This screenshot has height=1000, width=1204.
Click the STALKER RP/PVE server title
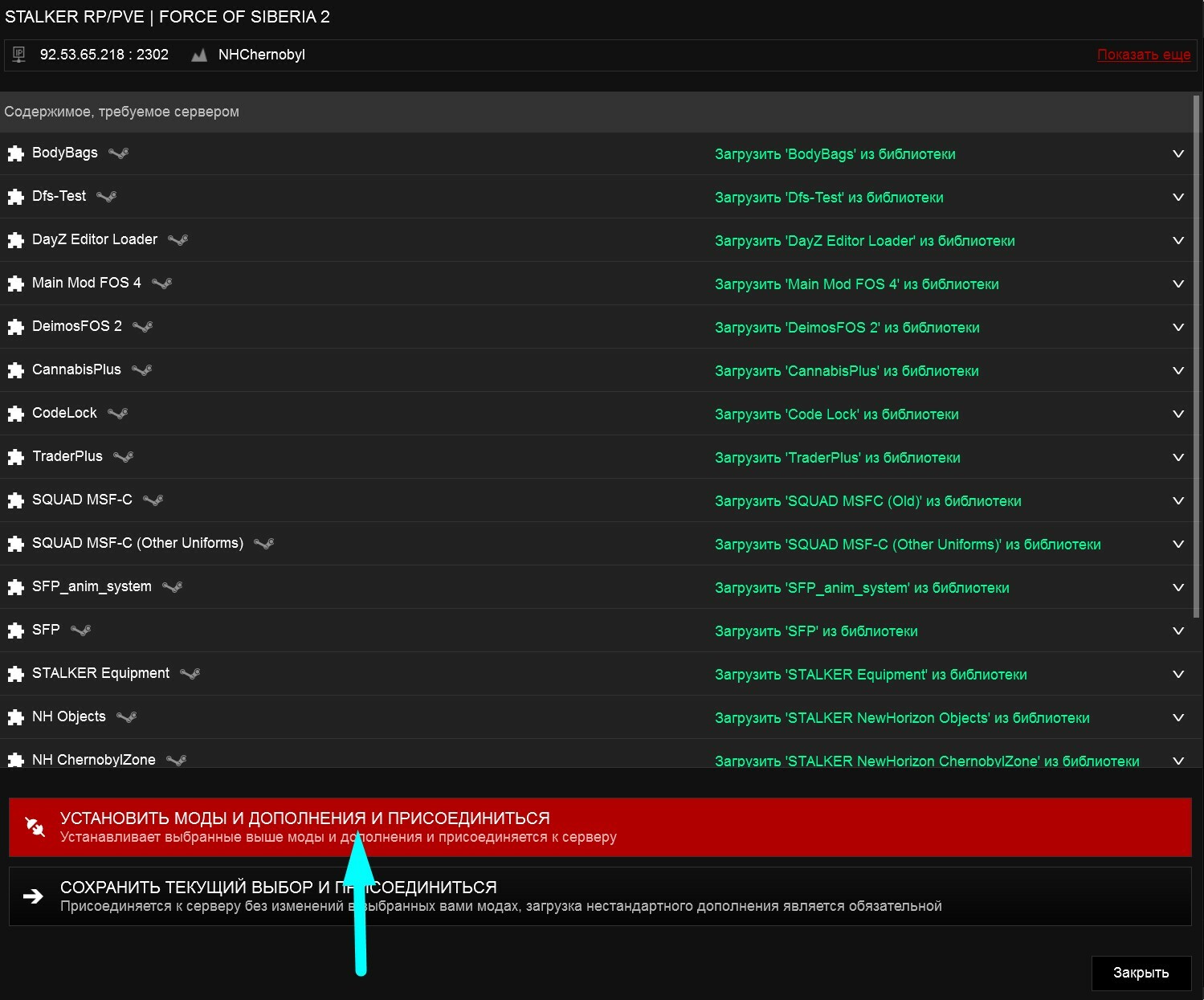click(x=167, y=17)
